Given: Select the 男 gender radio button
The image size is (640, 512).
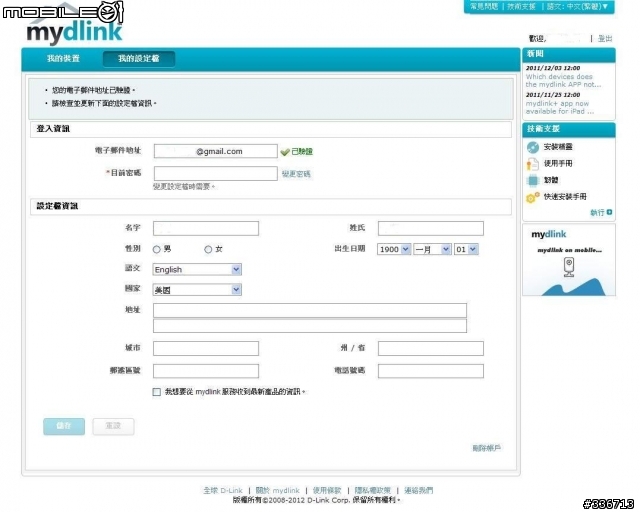Looking at the screenshot, I should tap(156, 249).
